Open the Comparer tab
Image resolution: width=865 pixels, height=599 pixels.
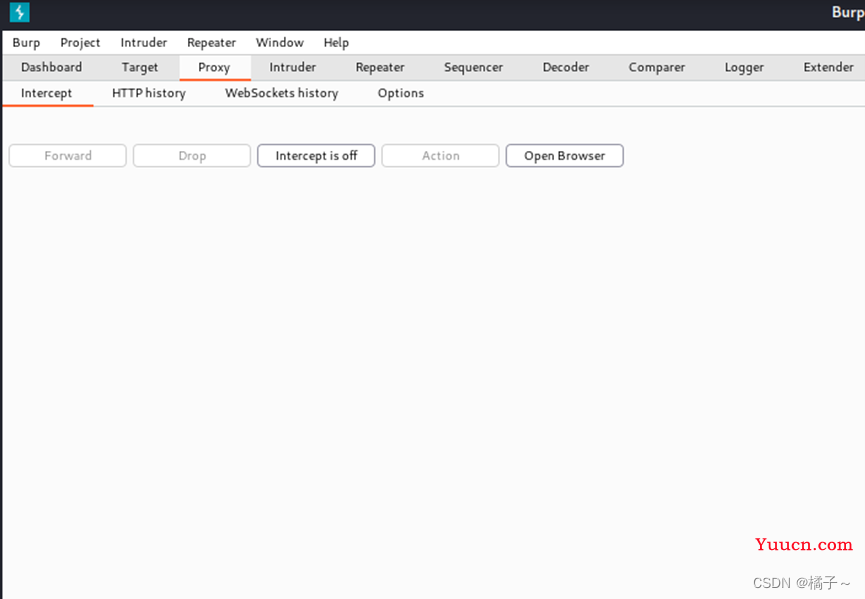(x=656, y=67)
